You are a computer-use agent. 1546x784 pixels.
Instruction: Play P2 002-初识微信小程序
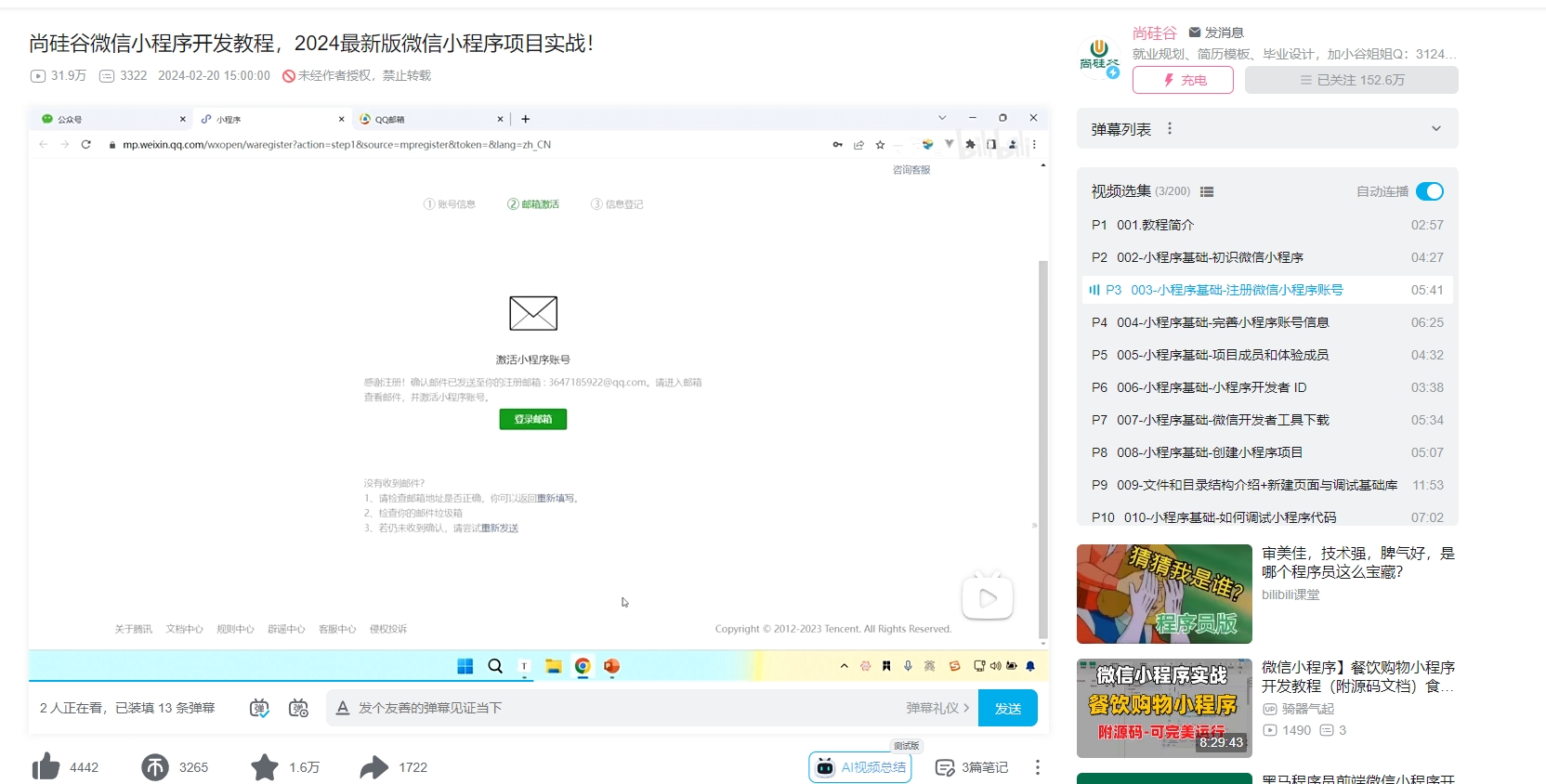1267,257
